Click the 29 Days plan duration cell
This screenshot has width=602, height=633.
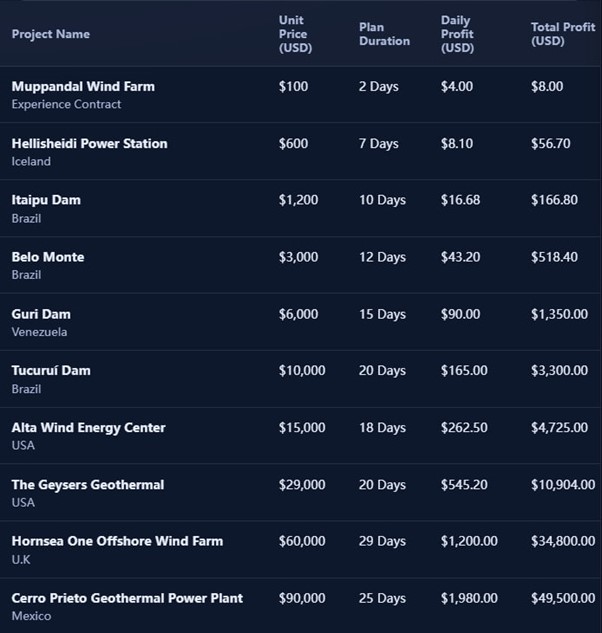pos(382,541)
